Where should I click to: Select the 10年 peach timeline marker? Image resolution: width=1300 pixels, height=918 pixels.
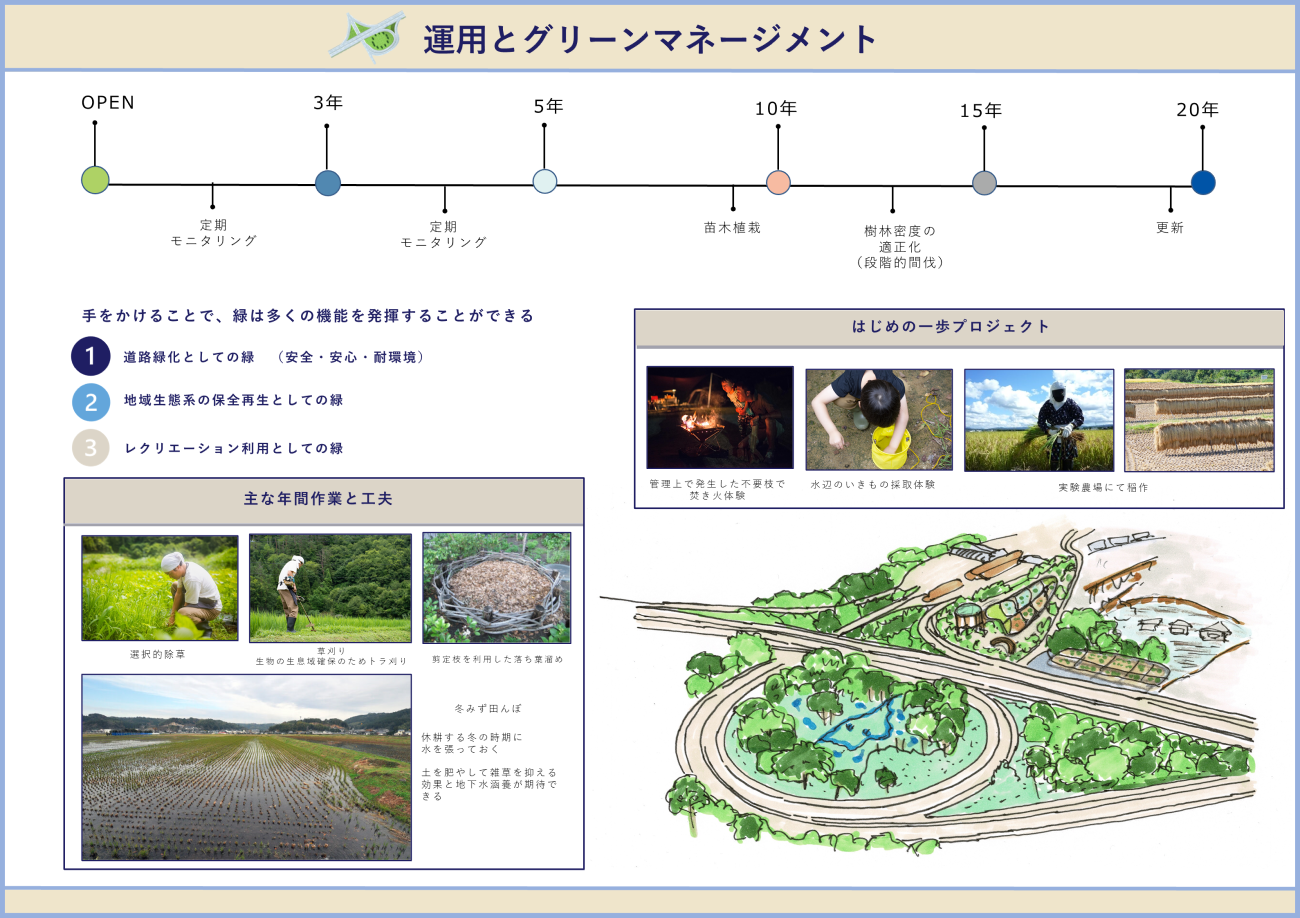pyautogui.click(x=778, y=182)
